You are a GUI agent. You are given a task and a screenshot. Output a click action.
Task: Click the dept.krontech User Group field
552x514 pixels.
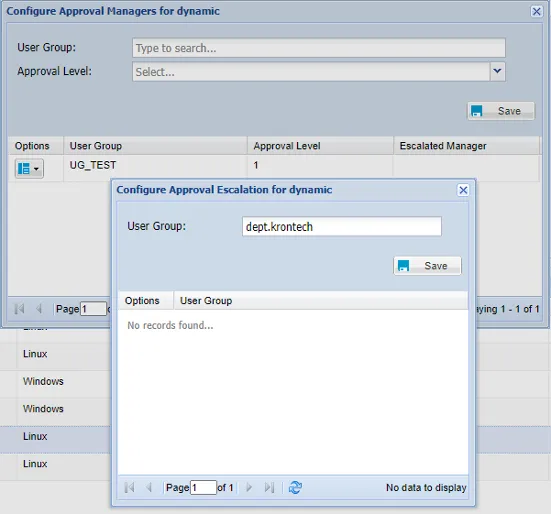[x=341, y=226]
